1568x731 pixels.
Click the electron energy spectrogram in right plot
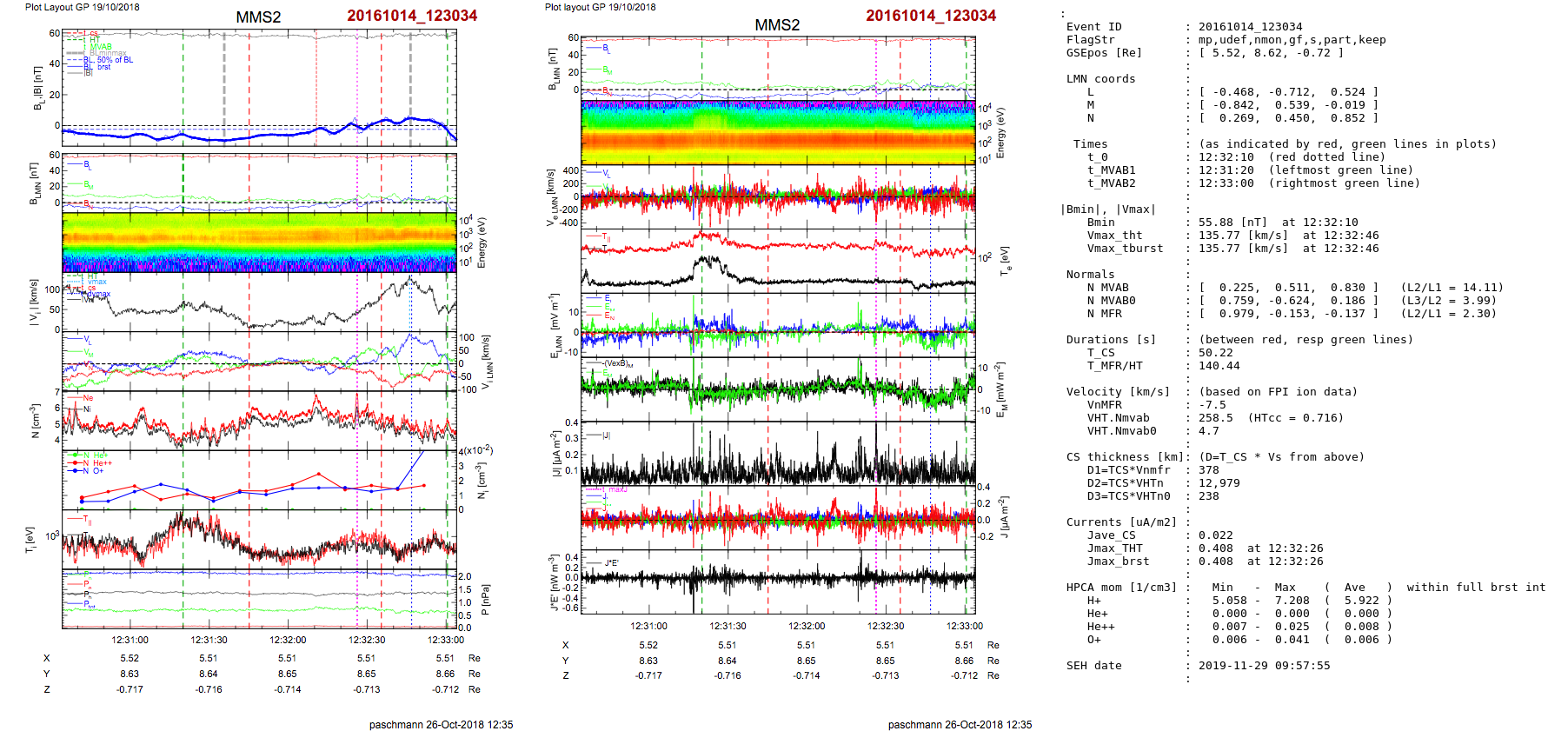[x=778, y=132]
